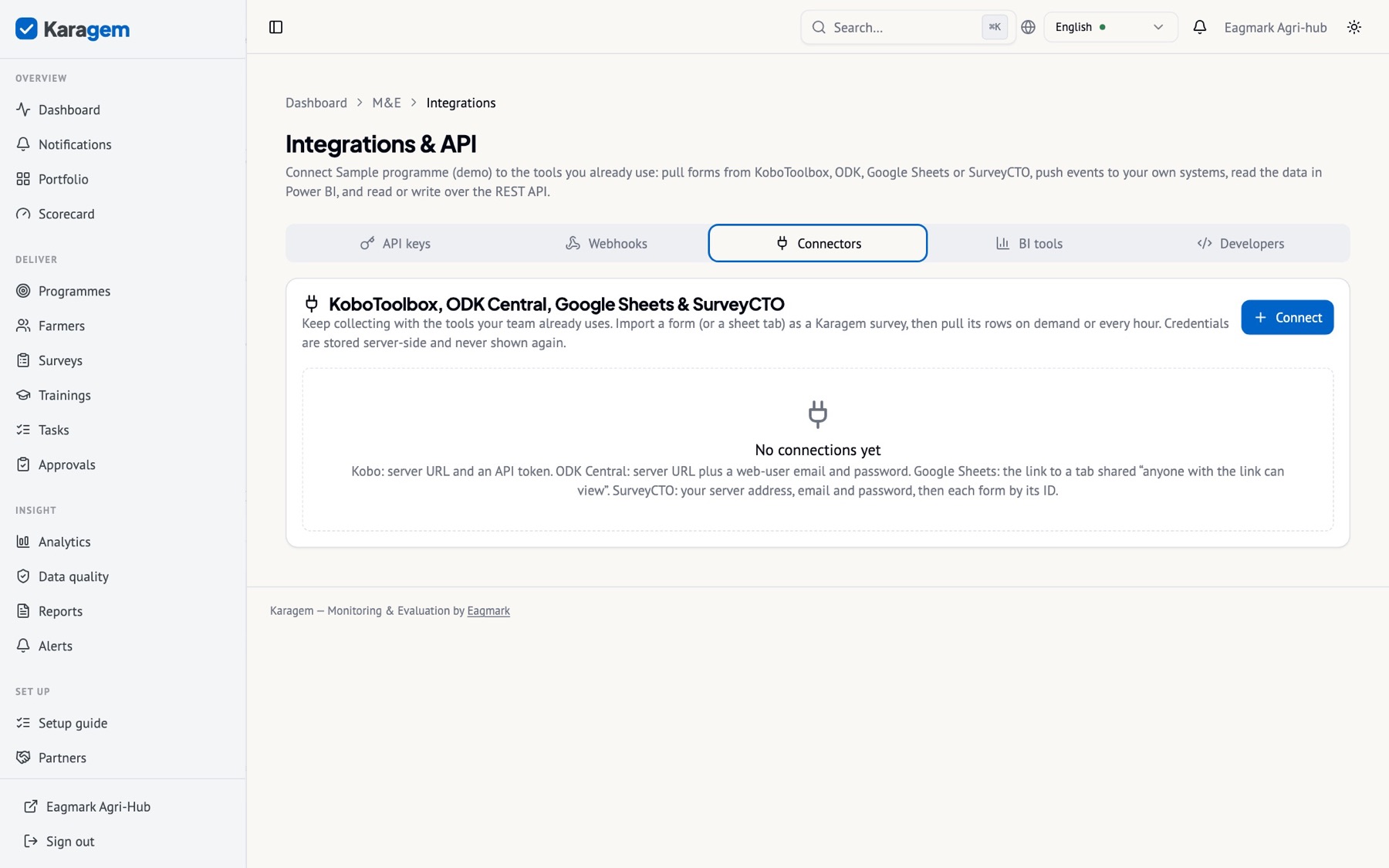1389x868 pixels.
Task: Click the M&E breadcrumb link
Action: (387, 103)
